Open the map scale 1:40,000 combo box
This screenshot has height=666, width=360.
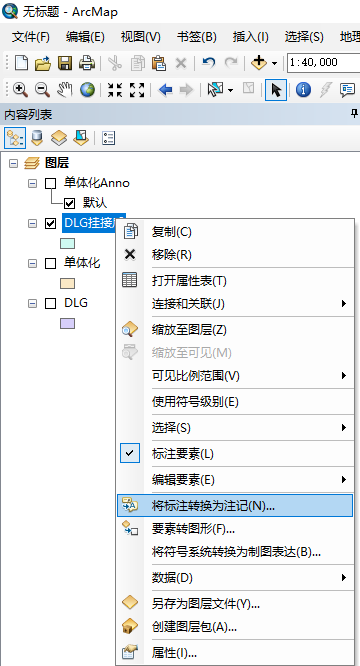point(323,63)
